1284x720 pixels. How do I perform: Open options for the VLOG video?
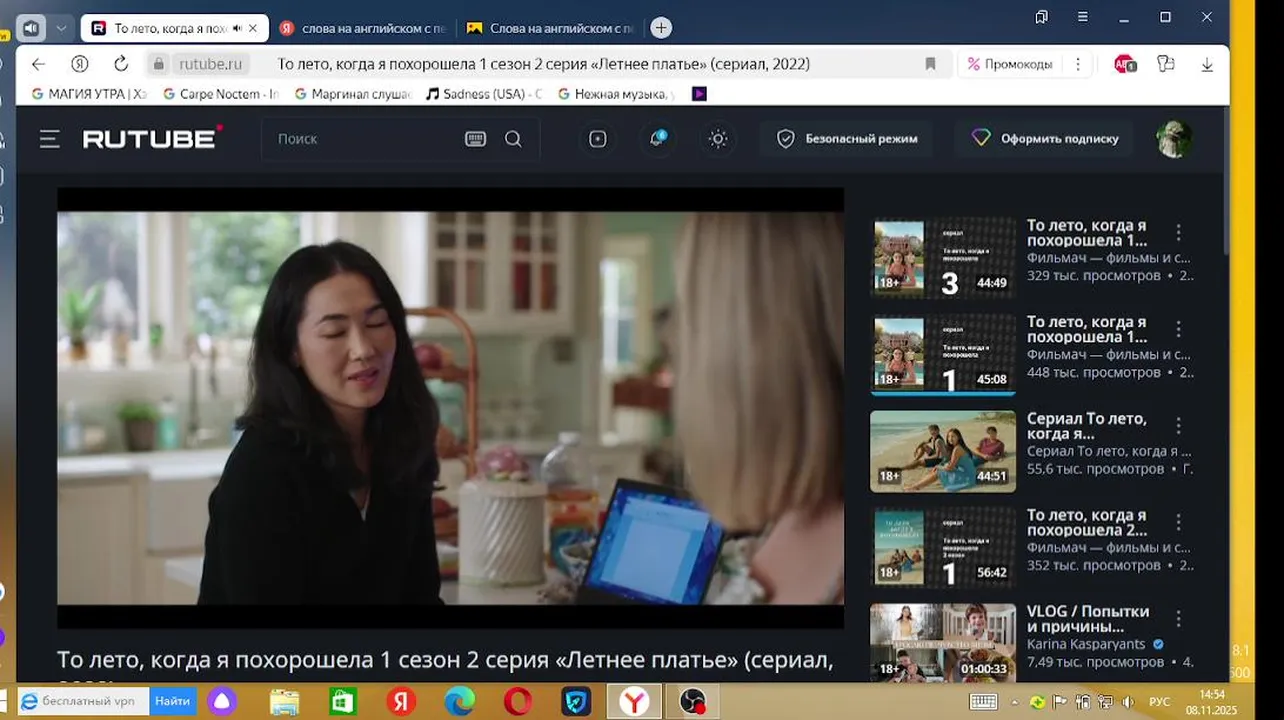(1178, 619)
